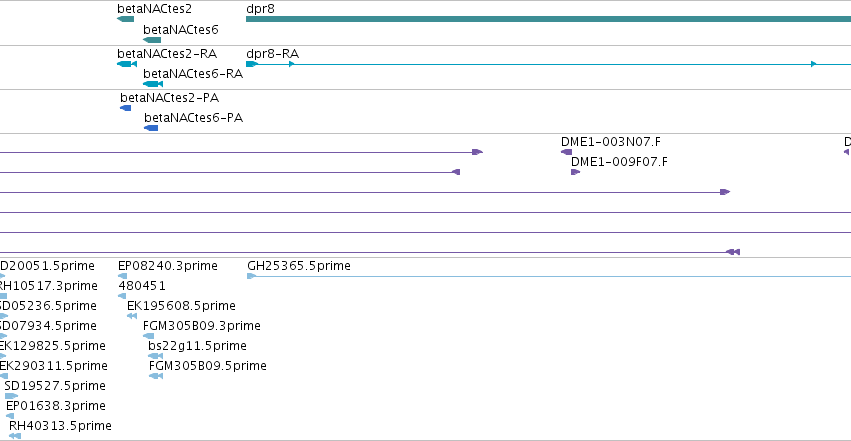
Task: Click the dpr8 gene label
Action: [261, 9]
